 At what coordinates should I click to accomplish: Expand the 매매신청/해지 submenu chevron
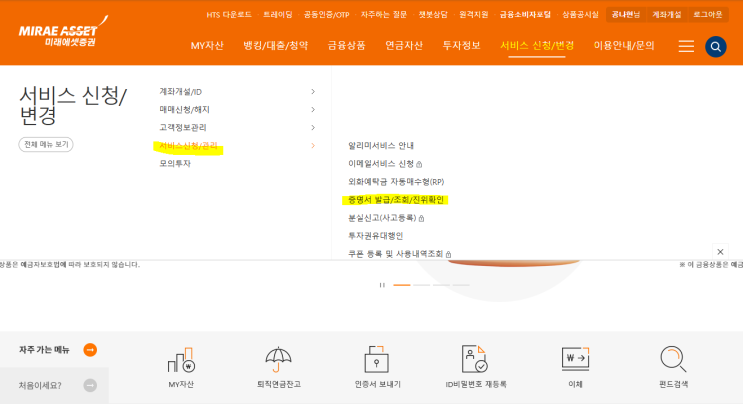(x=313, y=109)
